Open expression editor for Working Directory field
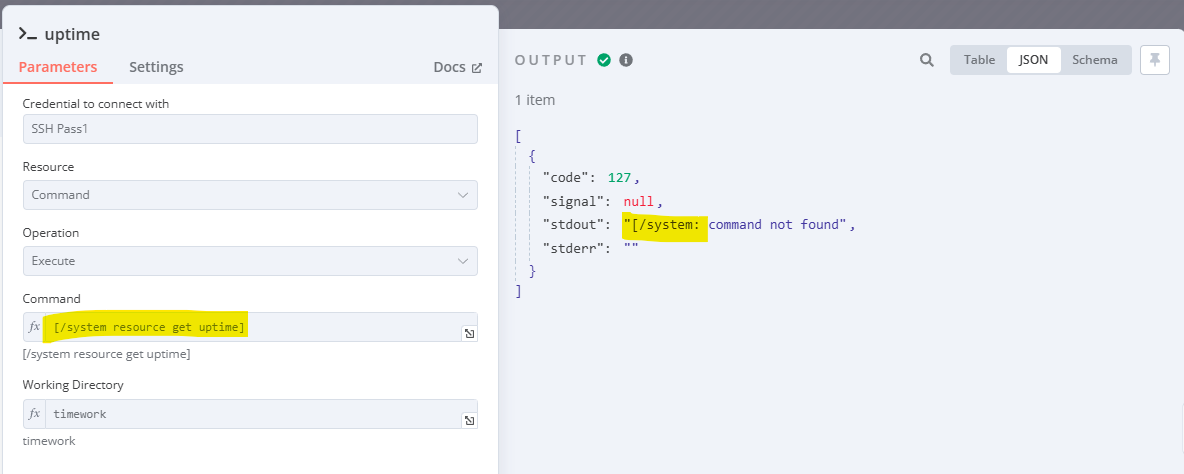Viewport: 1184px width, 474px height. [x=469, y=420]
